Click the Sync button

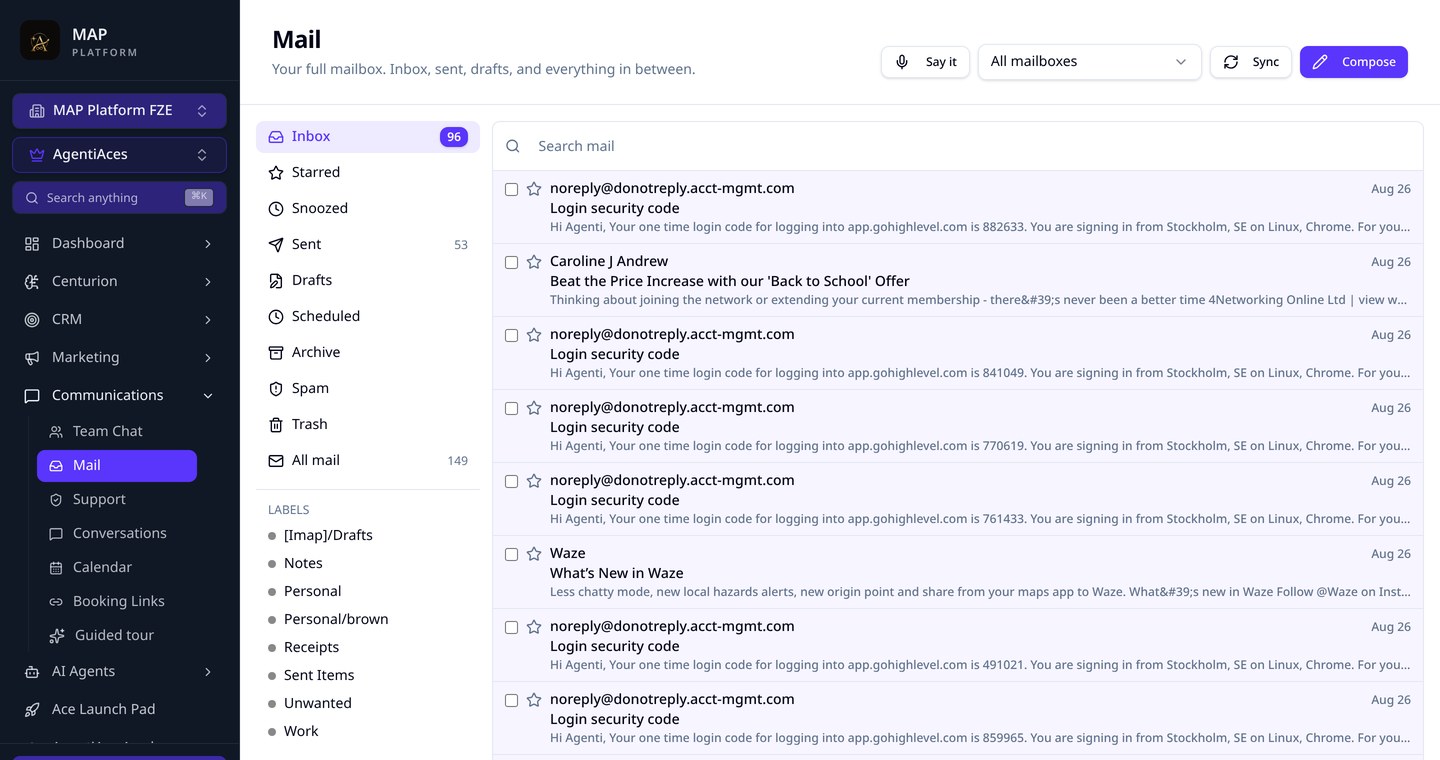(x=1251, y=62)
